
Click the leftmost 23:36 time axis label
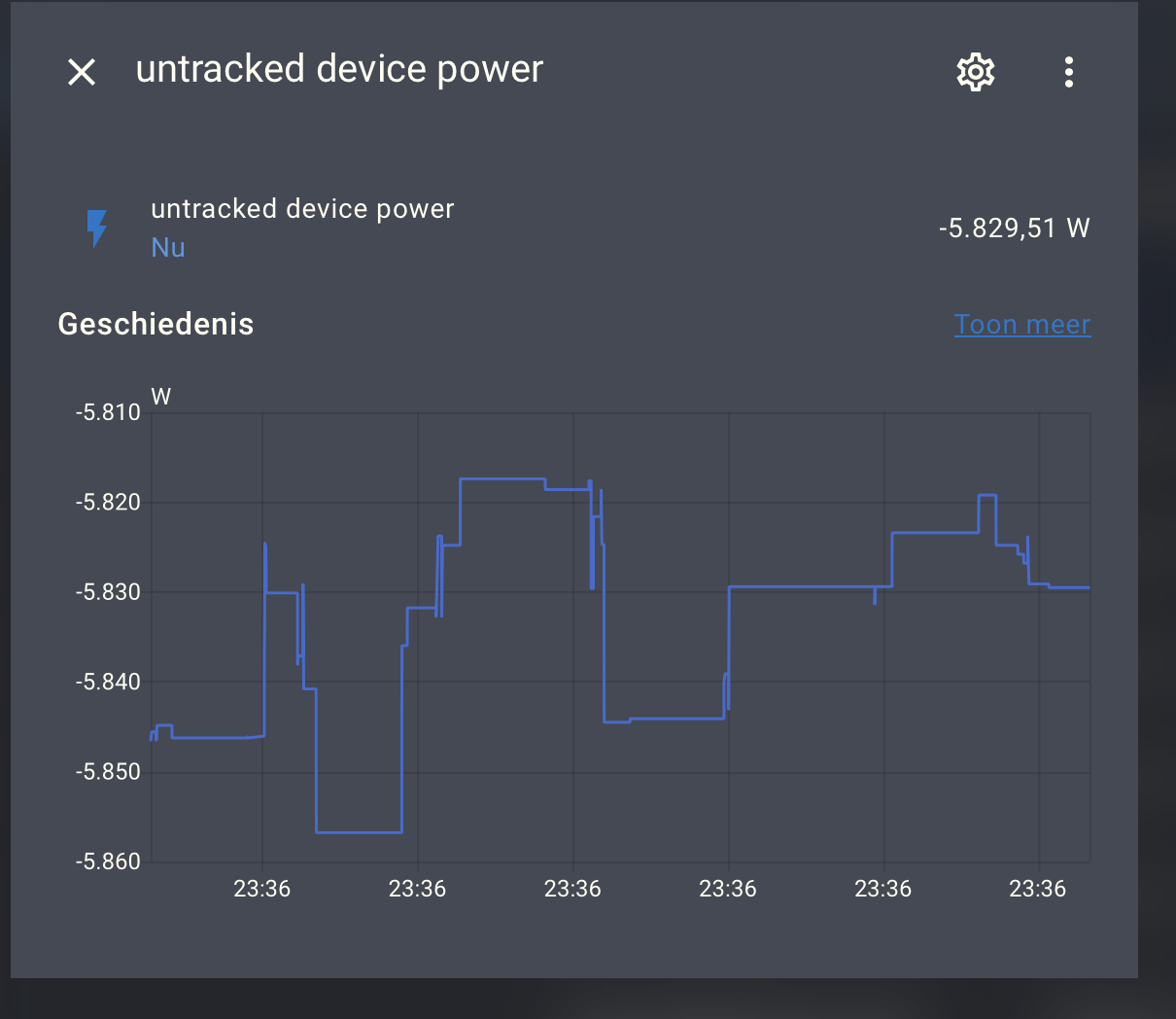[262, 889]
